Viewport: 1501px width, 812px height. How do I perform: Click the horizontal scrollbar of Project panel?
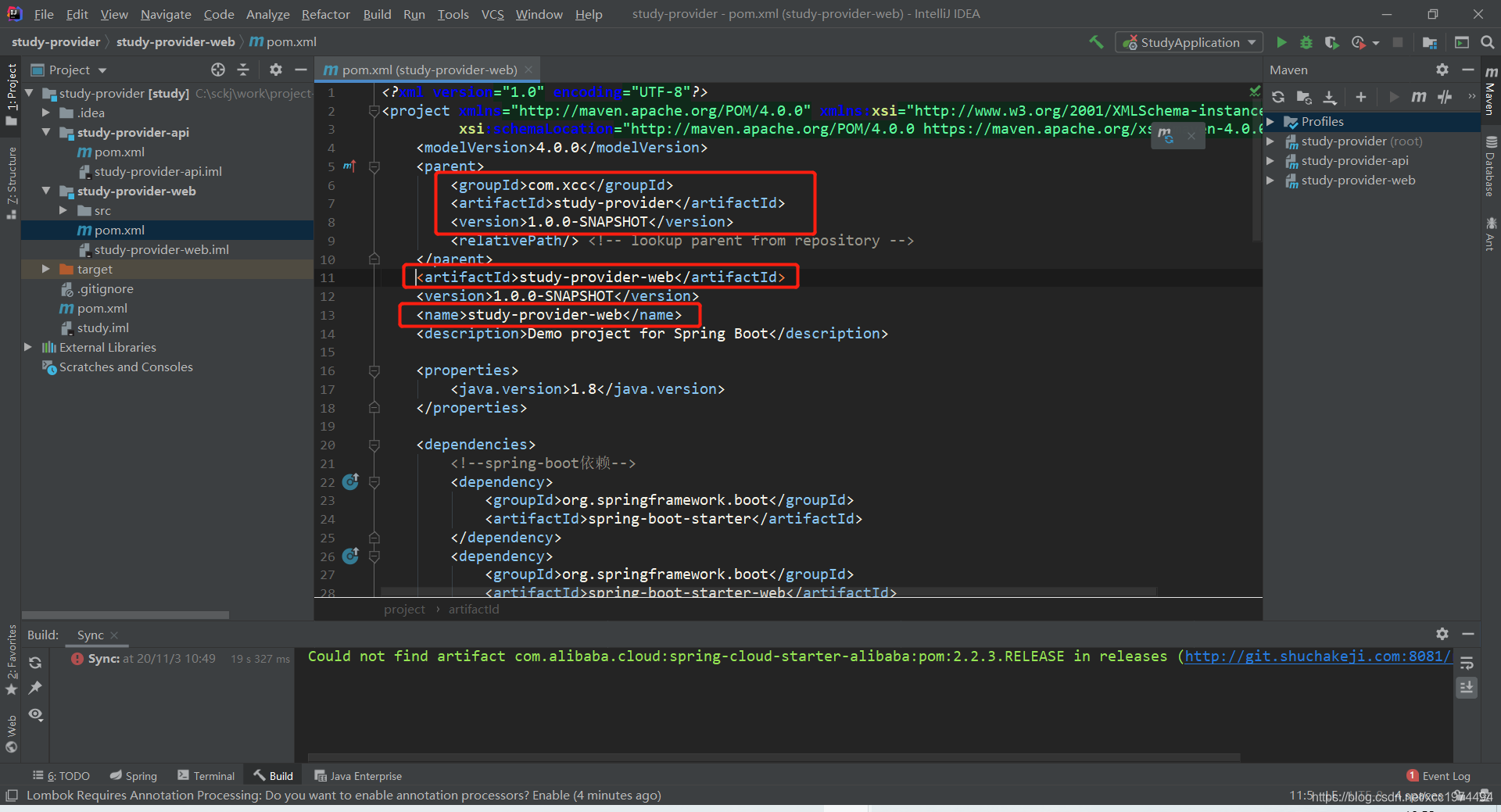coord(125,615)
